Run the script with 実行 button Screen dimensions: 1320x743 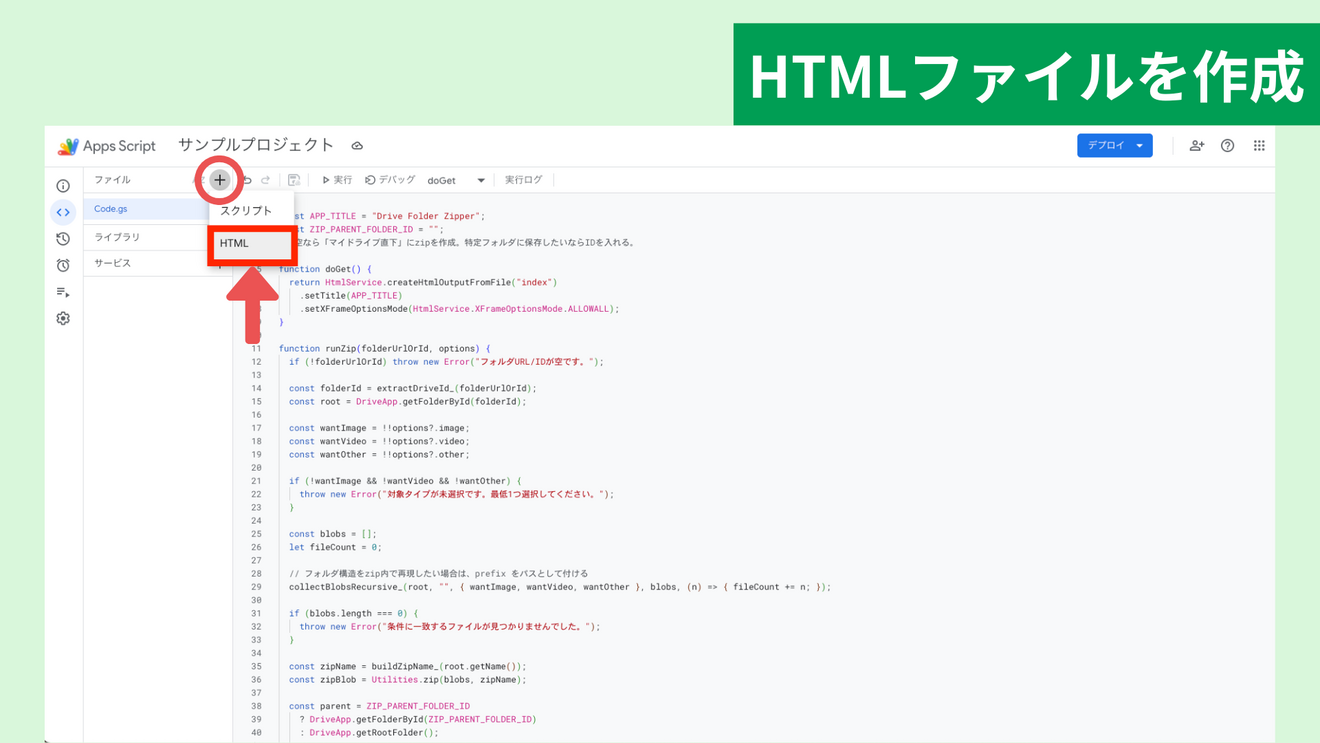[337, 180]
